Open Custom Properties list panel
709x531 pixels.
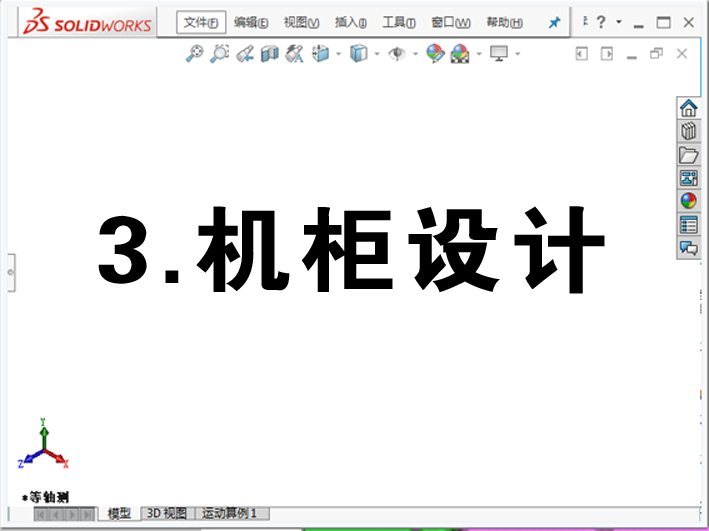tap(688, 224)
